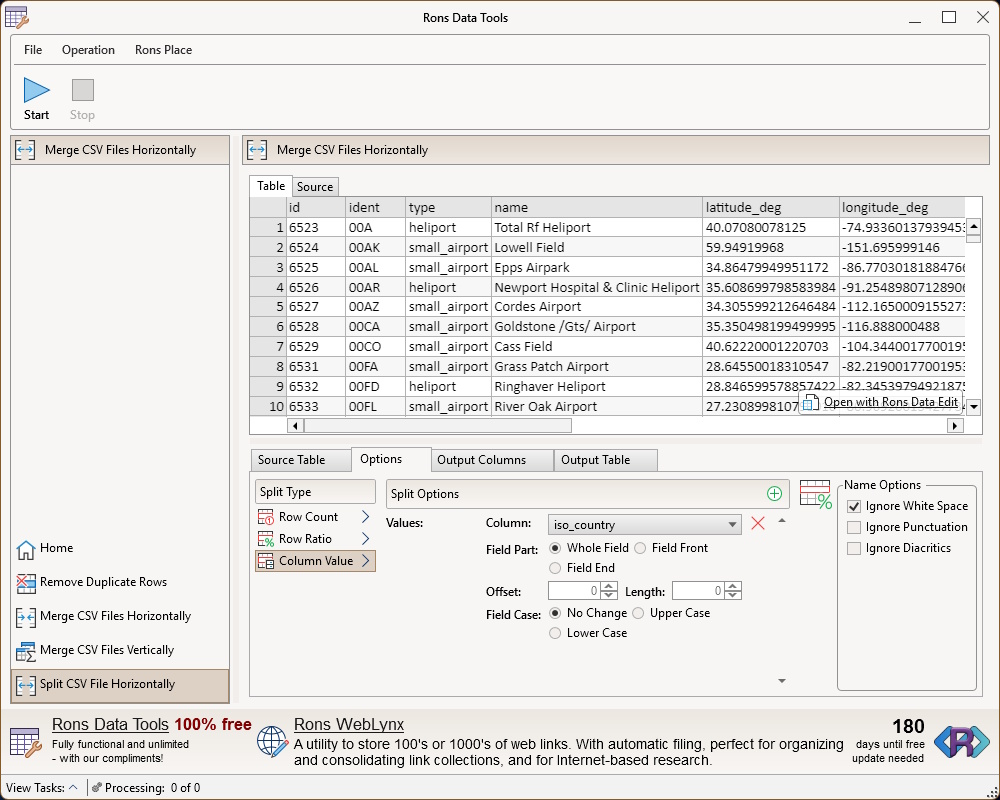This screenshot has height=800, width=1000.
Task: Click the down arrow below split options
Action: [x=782, y=681]
